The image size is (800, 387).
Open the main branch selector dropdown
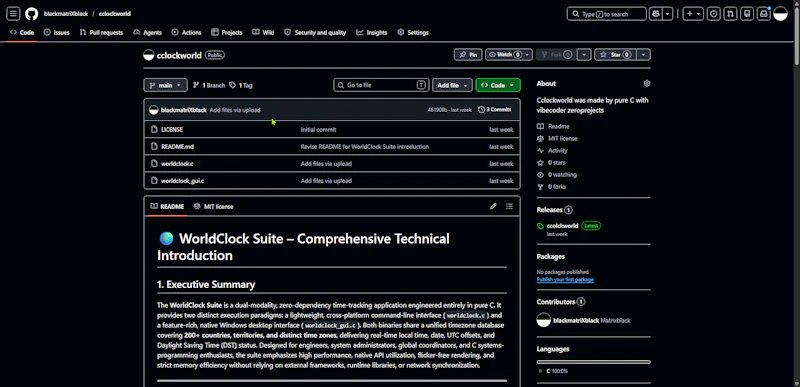[x=165, y=85]
